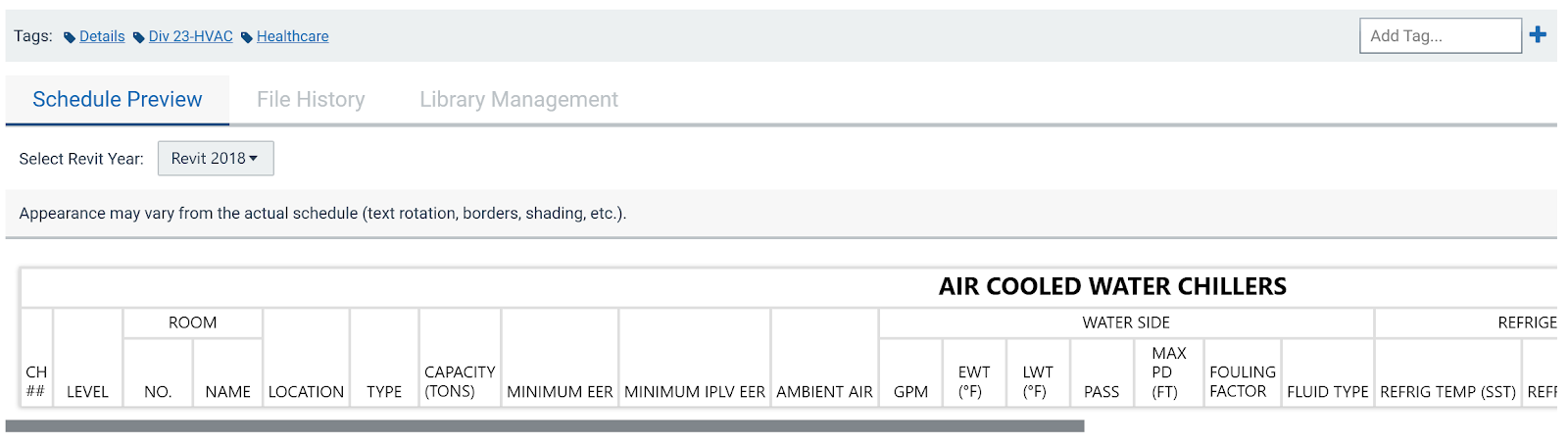The width and height of the screenshot is (1568, 445).
Task: Click the tag icon beside Healthcare
Action: [247, 37]
